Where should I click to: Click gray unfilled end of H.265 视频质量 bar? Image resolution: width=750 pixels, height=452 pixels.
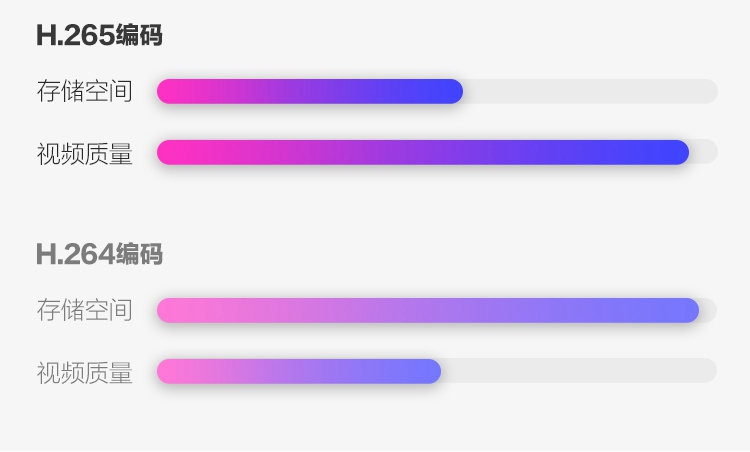coord(704,152)
